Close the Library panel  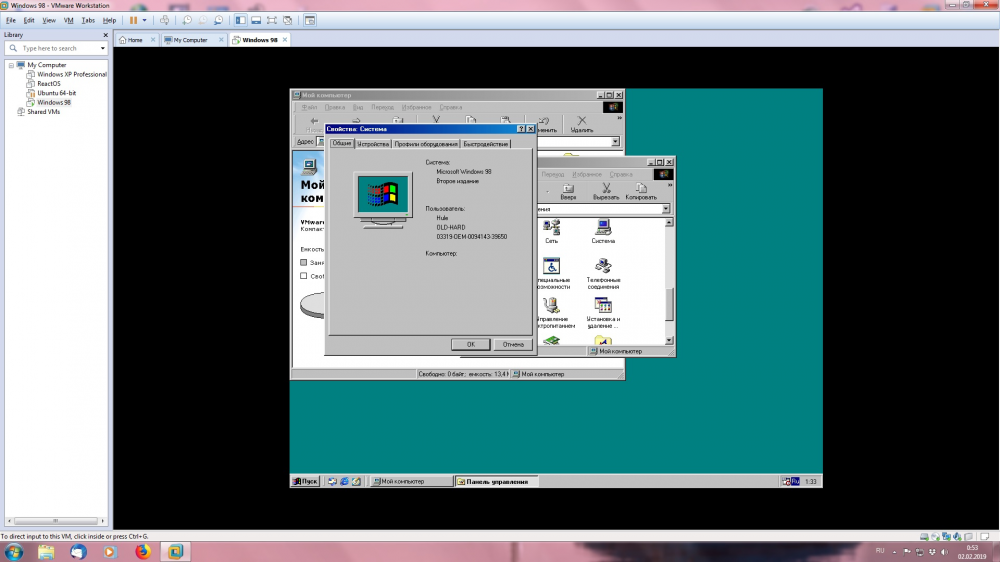click(x=105, y=35)
